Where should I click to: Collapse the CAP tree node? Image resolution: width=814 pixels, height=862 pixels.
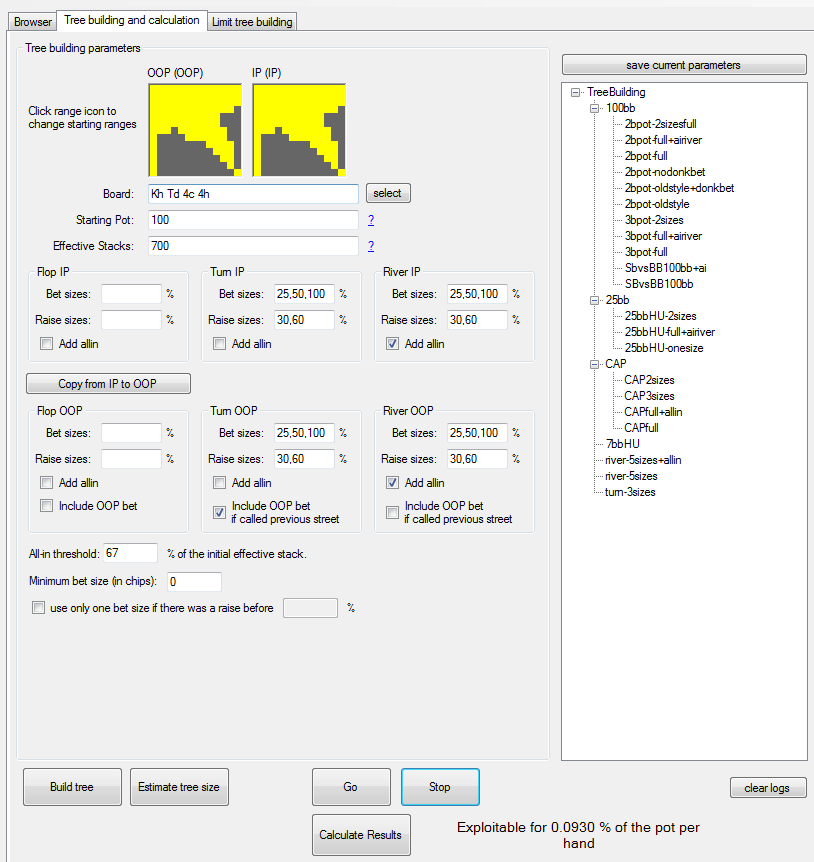pos(594,364)
